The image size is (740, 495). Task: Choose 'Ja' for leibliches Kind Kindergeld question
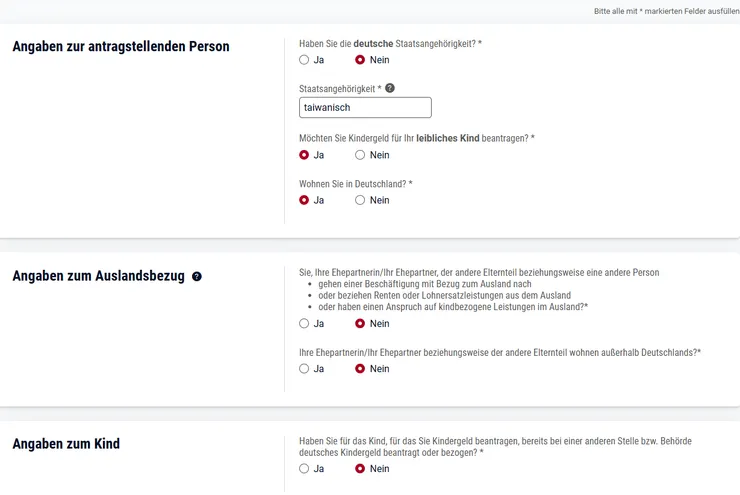[x=304, y=155]
